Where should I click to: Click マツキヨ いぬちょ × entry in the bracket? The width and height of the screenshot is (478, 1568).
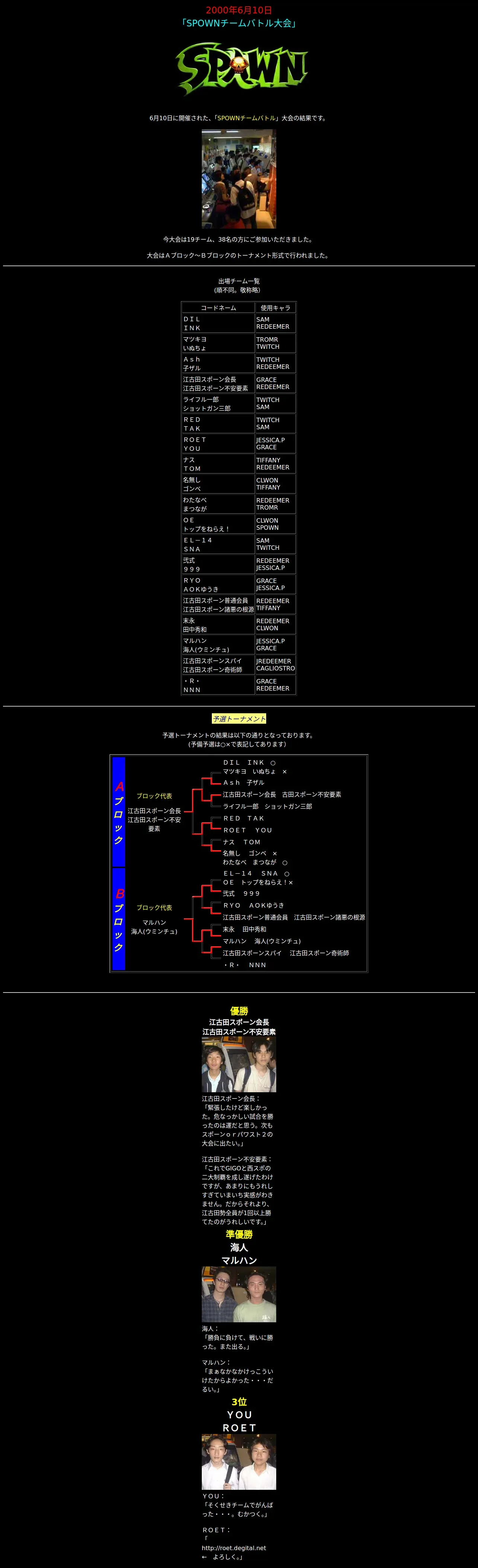pyautogui.click(x=255, y=771)
